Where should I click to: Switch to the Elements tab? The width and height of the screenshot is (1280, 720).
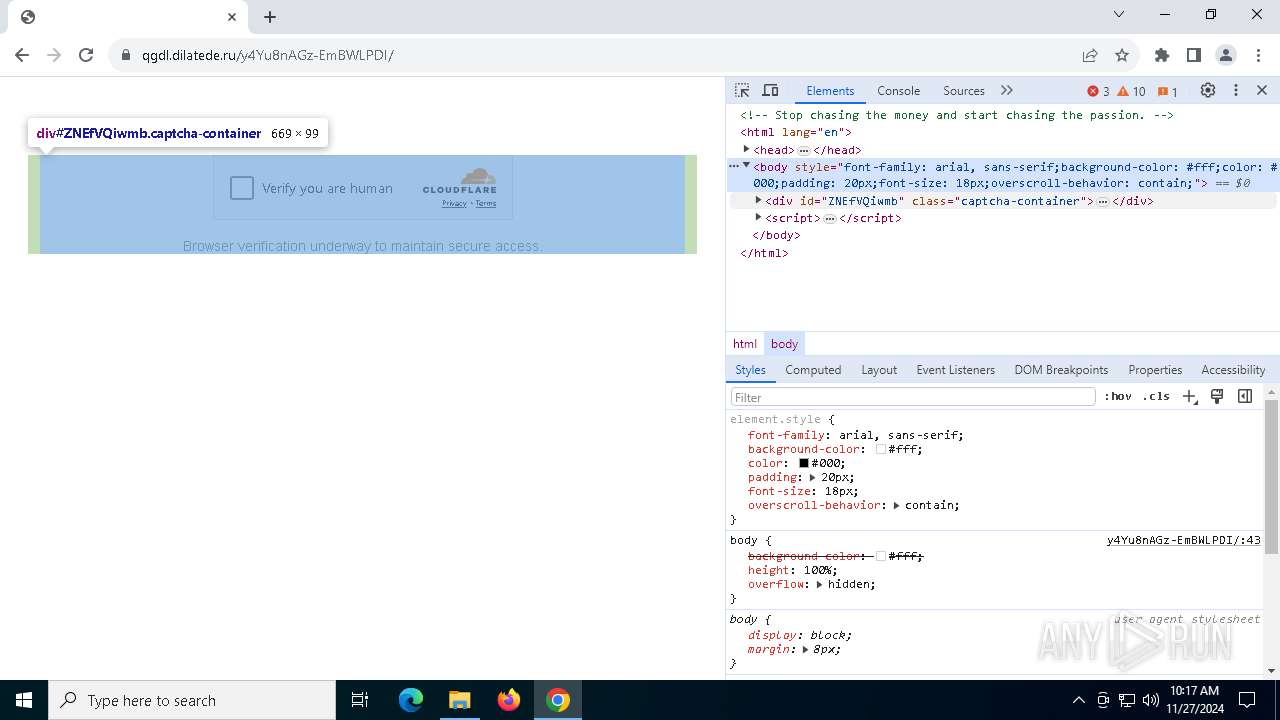tap(830, 90)
